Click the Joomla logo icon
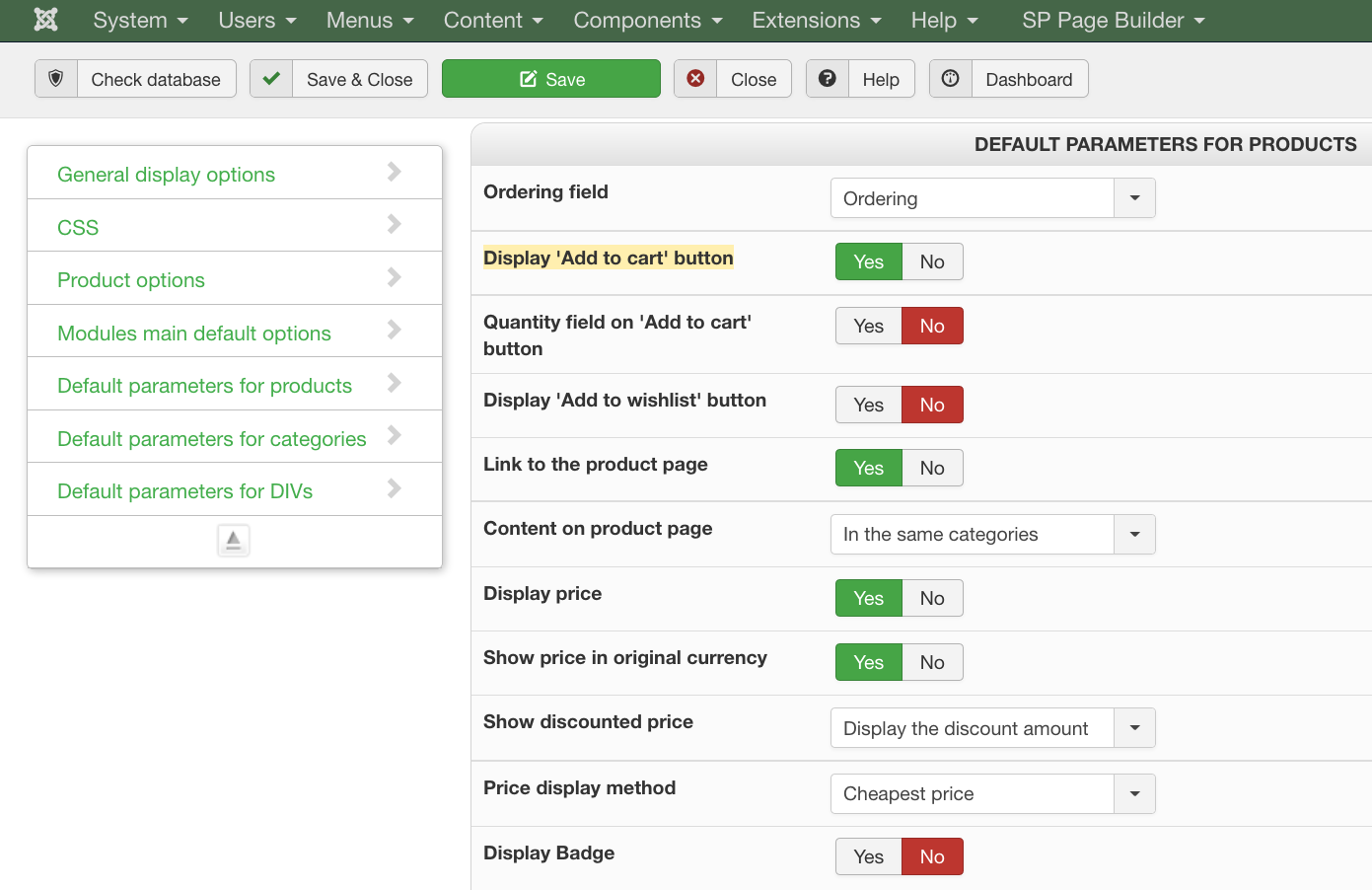Screen dimensions: 1372x890 click(45, 20)
